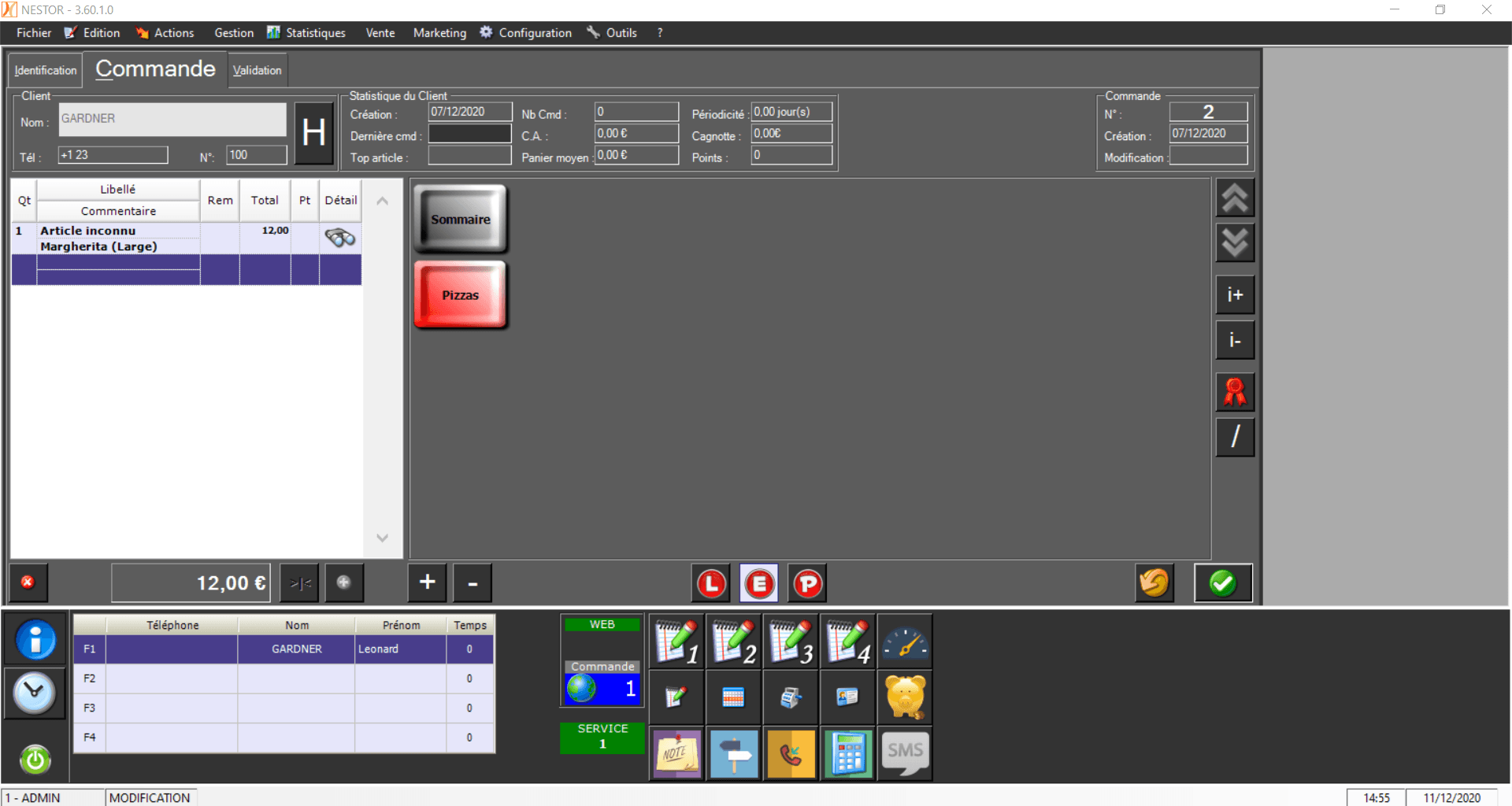Click the green SERVICE 1 button
This screenshot has height=806, width=1512.
[x=602, y=738]
